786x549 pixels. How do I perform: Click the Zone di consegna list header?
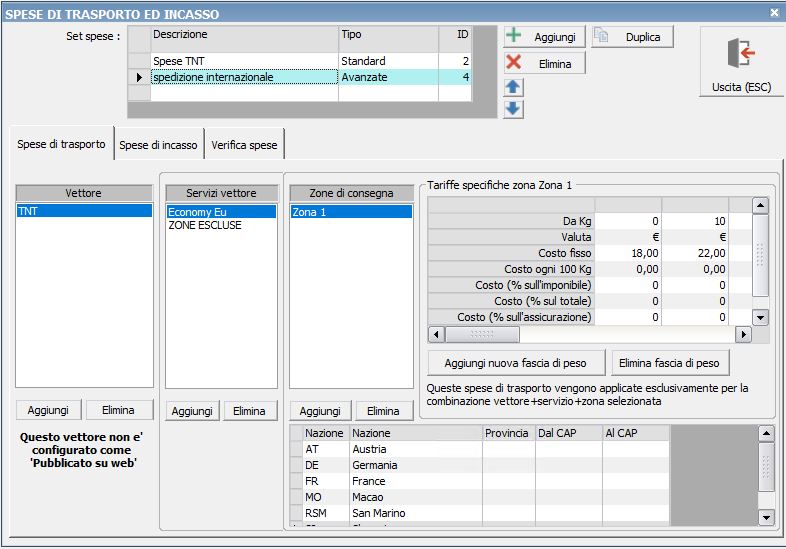coord(351,193)
